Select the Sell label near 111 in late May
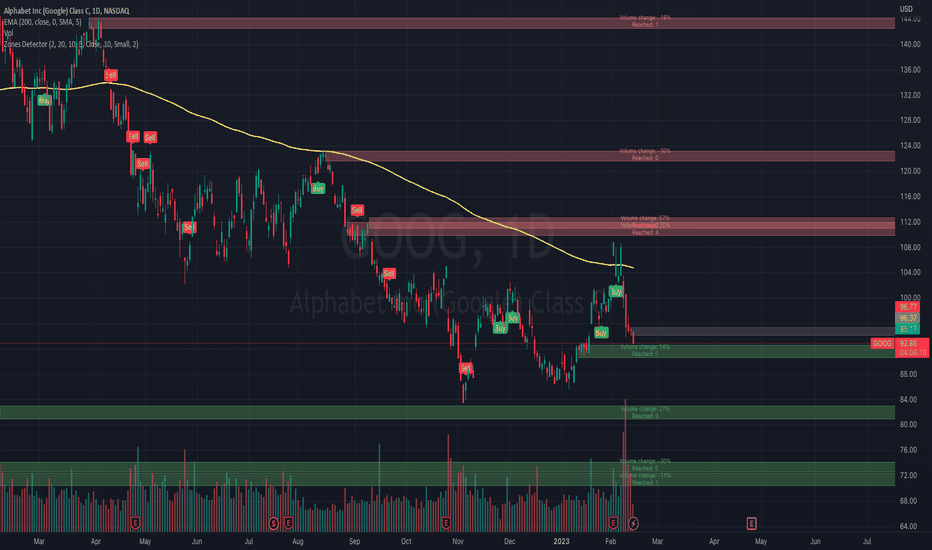The image size is (932, 550). click(x=188, y=227)
